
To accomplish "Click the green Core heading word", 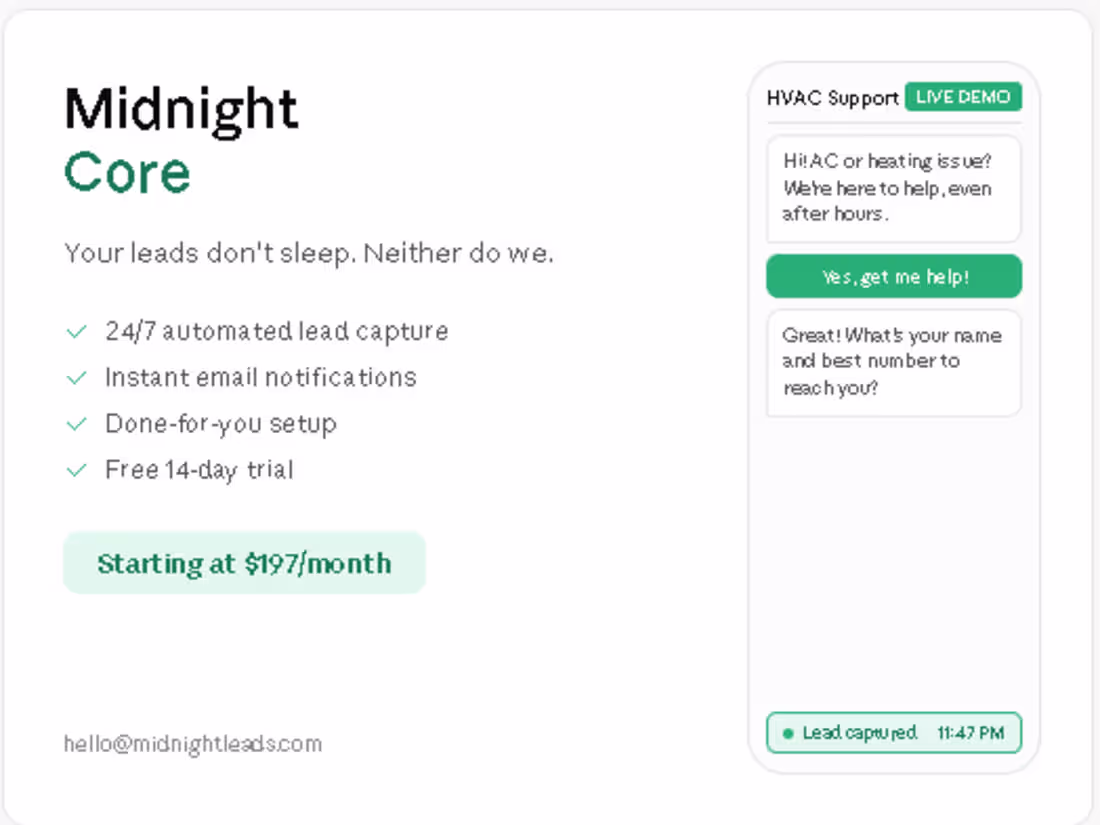I will [127, 172].
